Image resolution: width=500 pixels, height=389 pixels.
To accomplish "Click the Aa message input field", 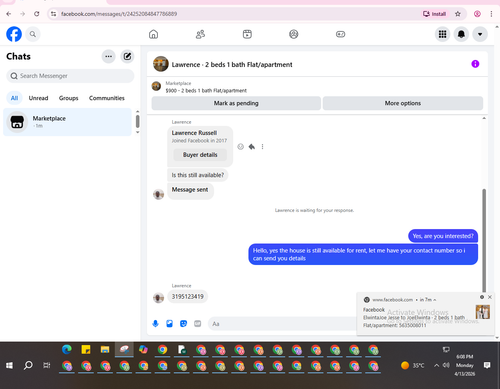I will (282, 324).
